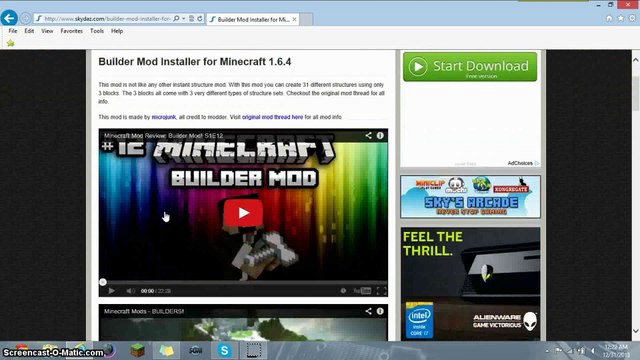Click the green Start Download button
The width and height of the screenshot is (640, 360).
[470, 67]
